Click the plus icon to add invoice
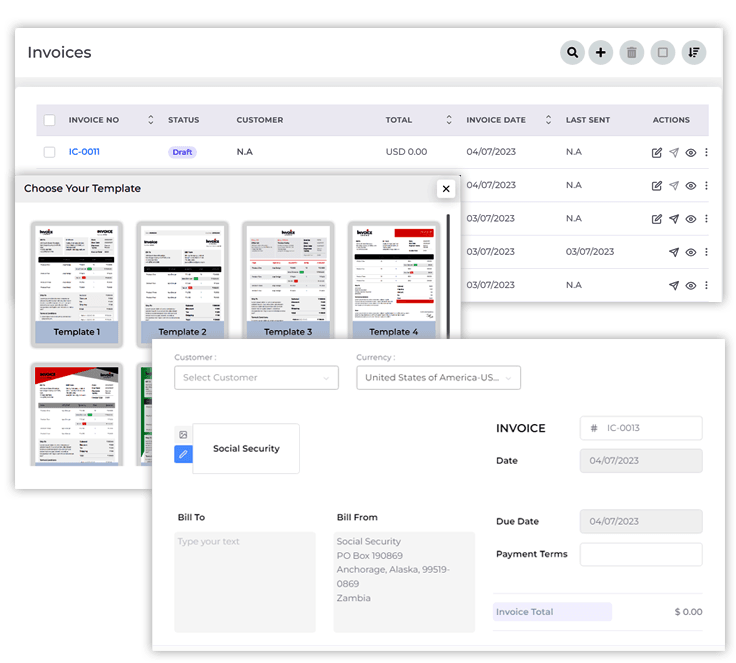Screen dimensions: 736x663 click(x=601, y=53)
